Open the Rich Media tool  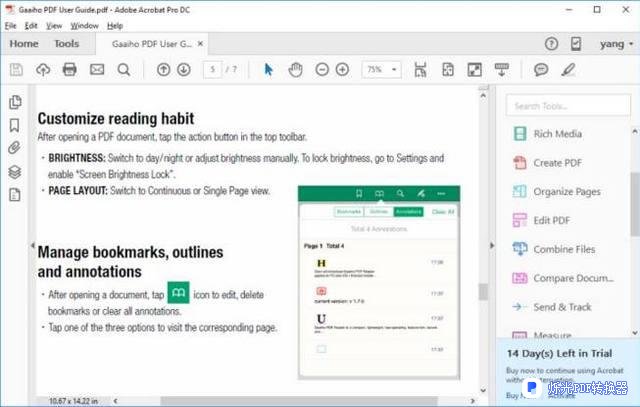click(548, 134)
